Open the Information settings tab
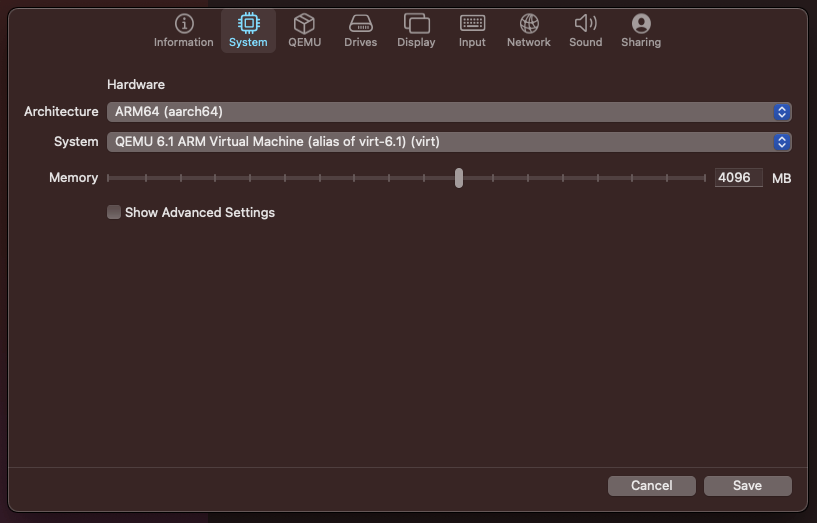The height and width of the screenshot is (523, 817). (183, 31)
